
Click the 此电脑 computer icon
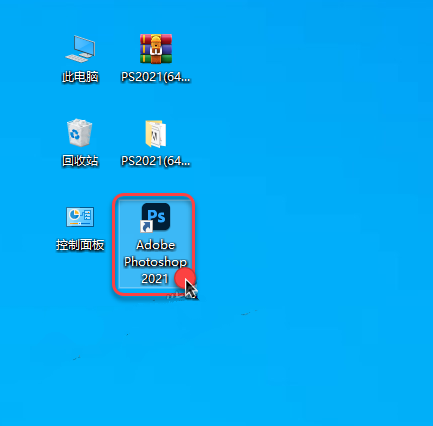click(x=80, y=49)
